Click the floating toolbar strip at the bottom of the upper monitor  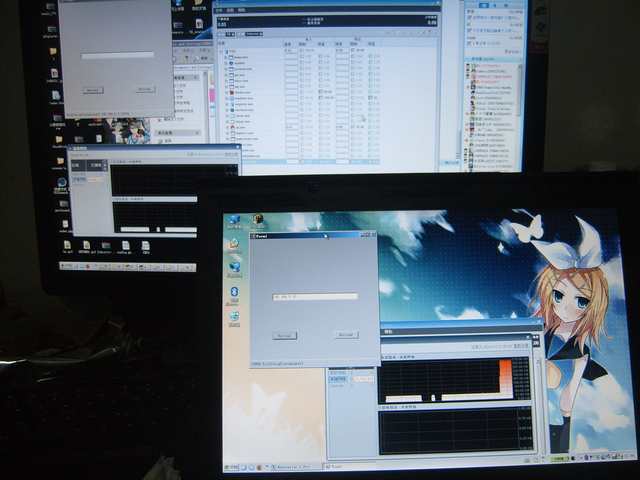point(128,267)
